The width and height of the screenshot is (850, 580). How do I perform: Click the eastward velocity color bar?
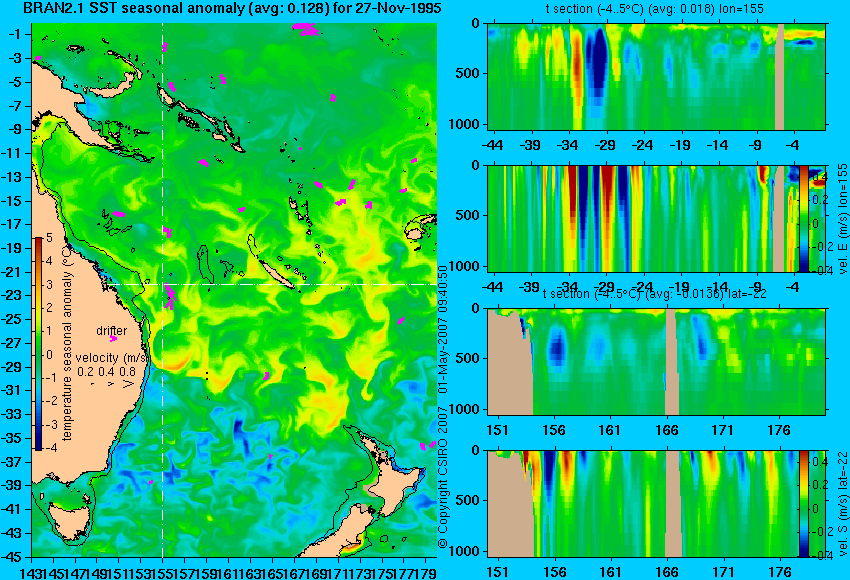coord(803,218)
